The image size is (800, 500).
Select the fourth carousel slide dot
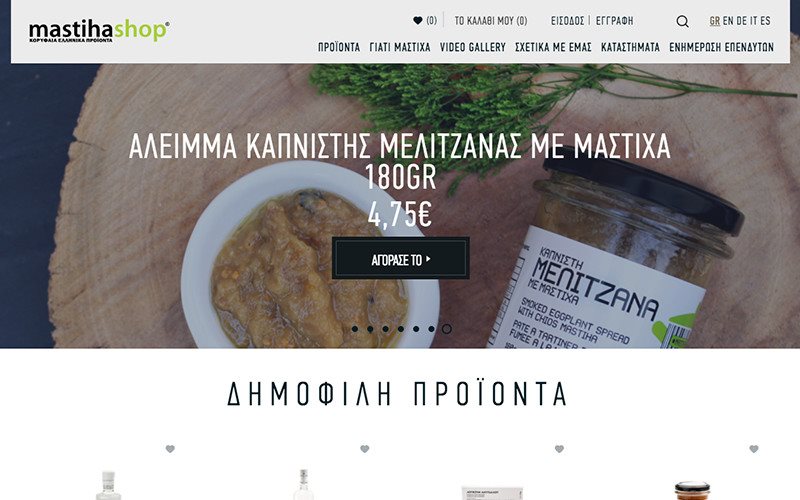coord(401,329)
